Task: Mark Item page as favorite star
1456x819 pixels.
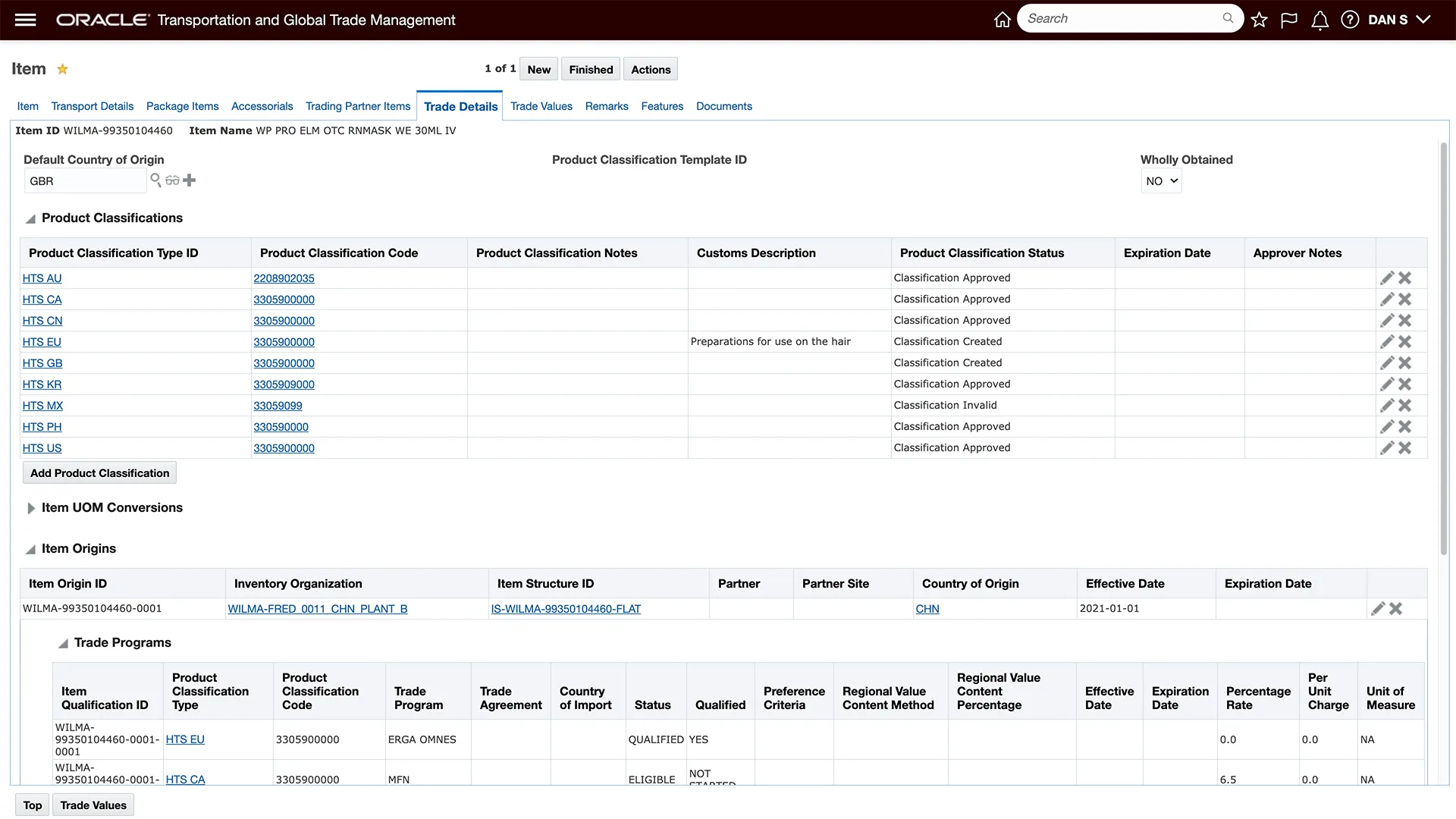Action: [63, 69]
